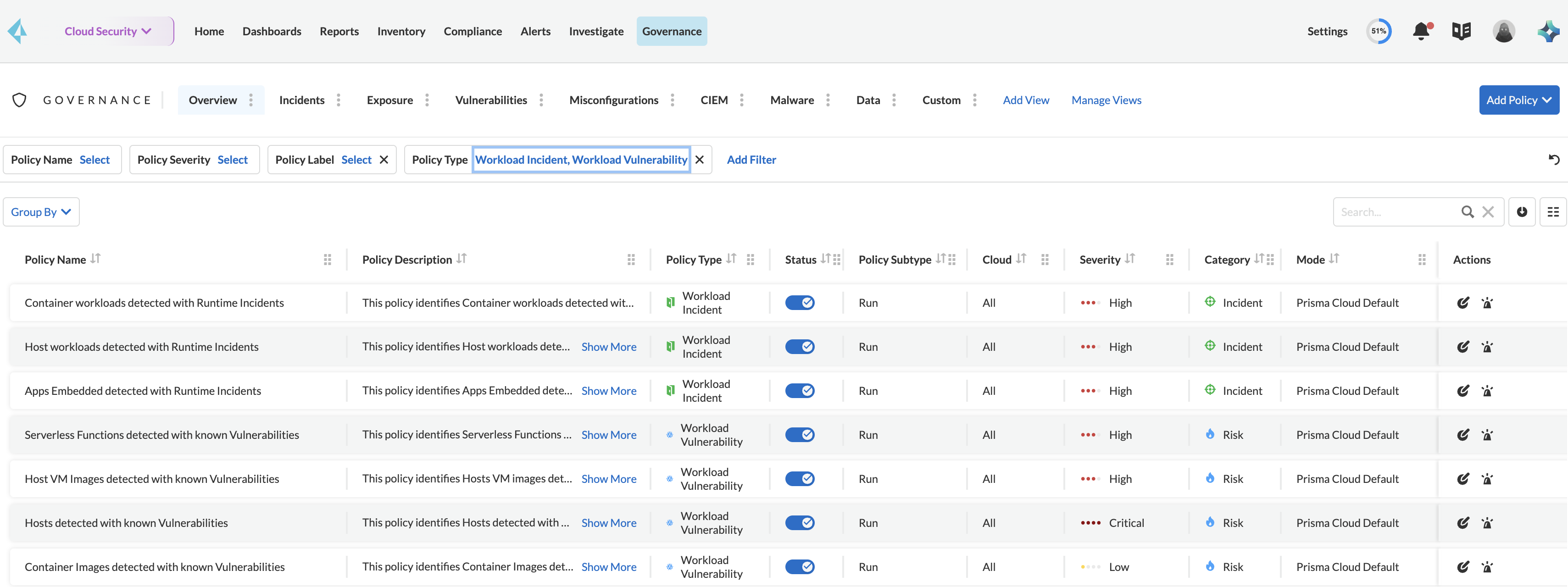The height and width of the screenshot is (587, 1568).
Task: Open Investigate in top navigation
Action: tap(596, 31)
